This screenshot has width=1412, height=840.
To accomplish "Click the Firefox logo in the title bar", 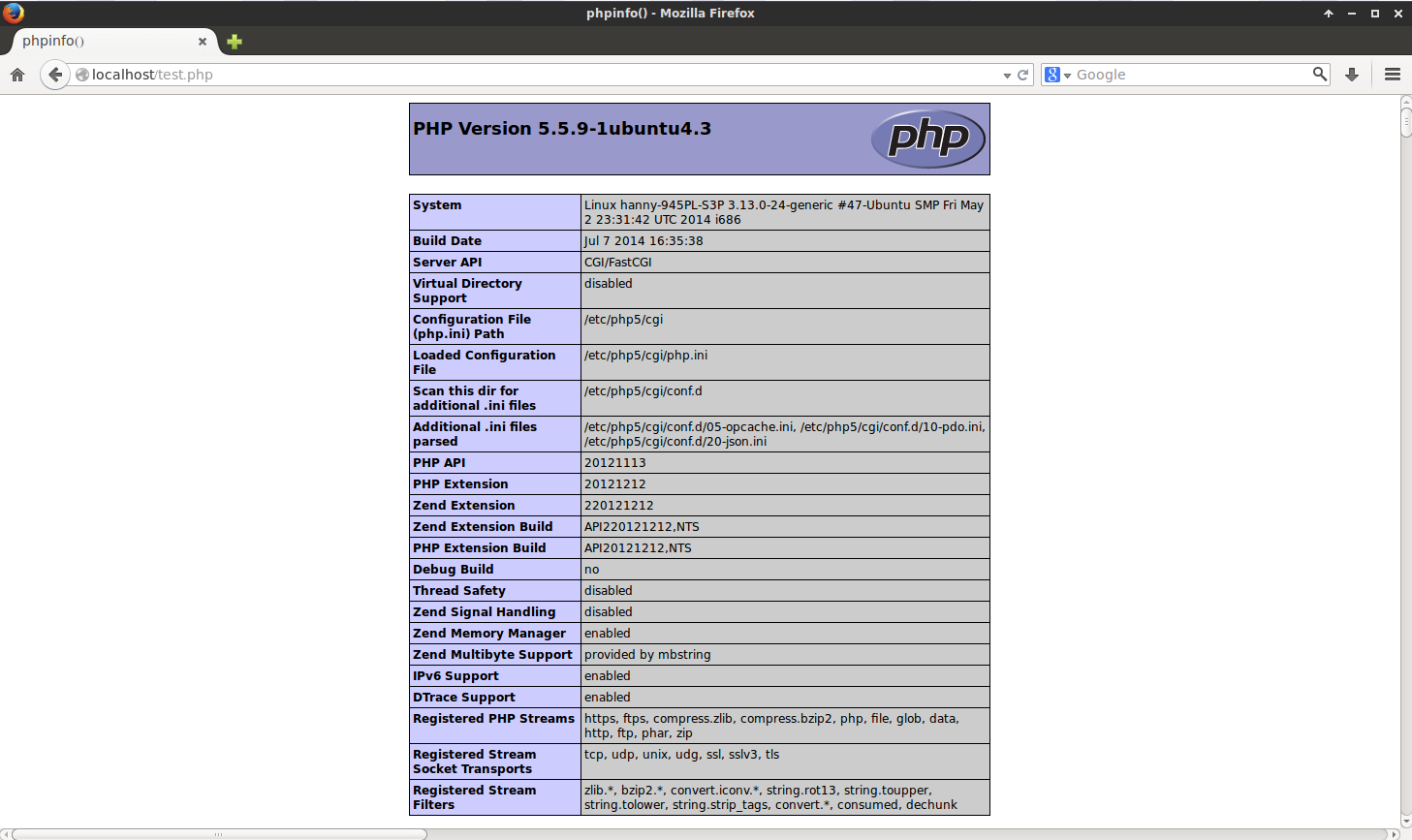I will (x=14, y=13).
